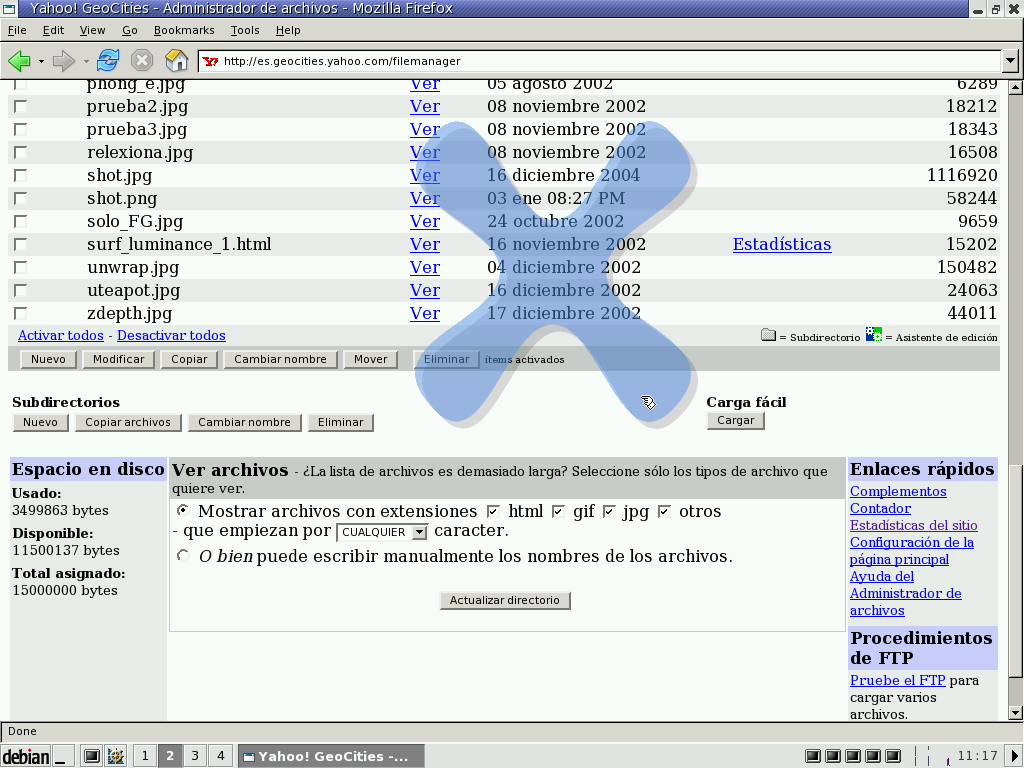The height and width of the screenshot is (768, 1024).
Task: Click the page scrollbar down arrow
Action: (x=1016, y=712)
